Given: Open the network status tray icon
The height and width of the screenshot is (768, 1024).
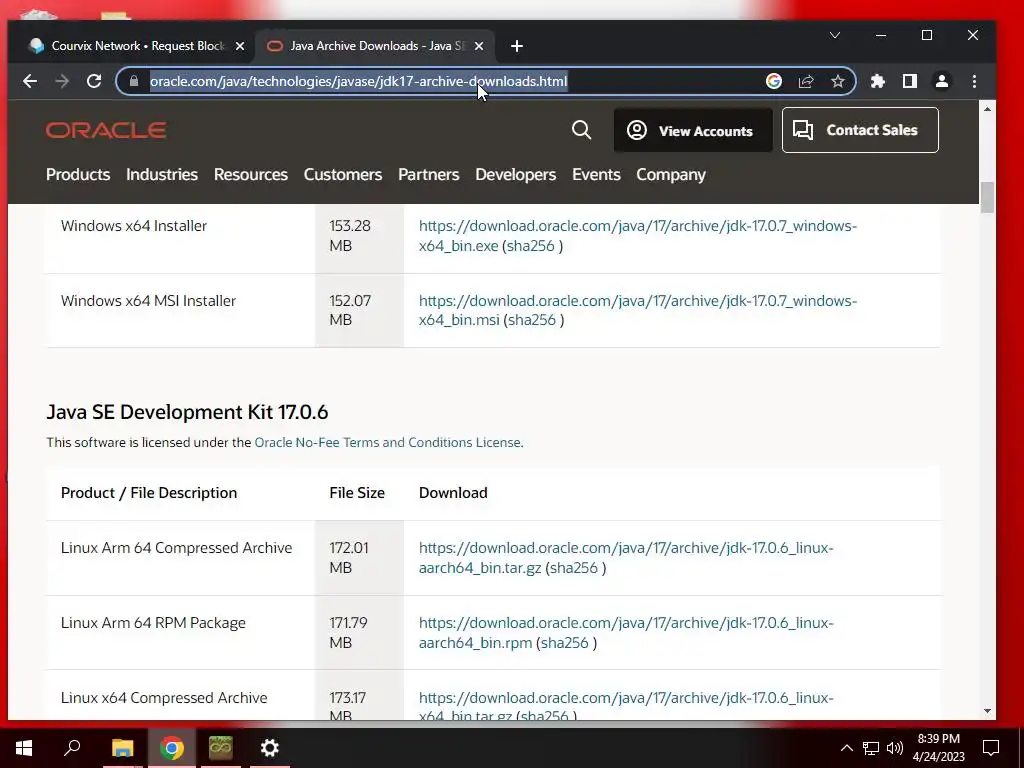Looking at the screenshot, I should [871, 748].
